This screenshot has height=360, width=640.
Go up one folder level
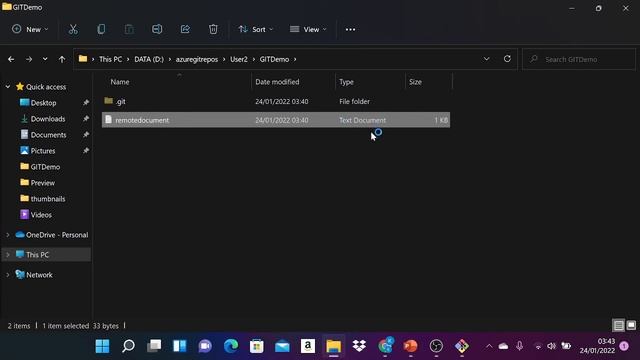pos(62,59)
